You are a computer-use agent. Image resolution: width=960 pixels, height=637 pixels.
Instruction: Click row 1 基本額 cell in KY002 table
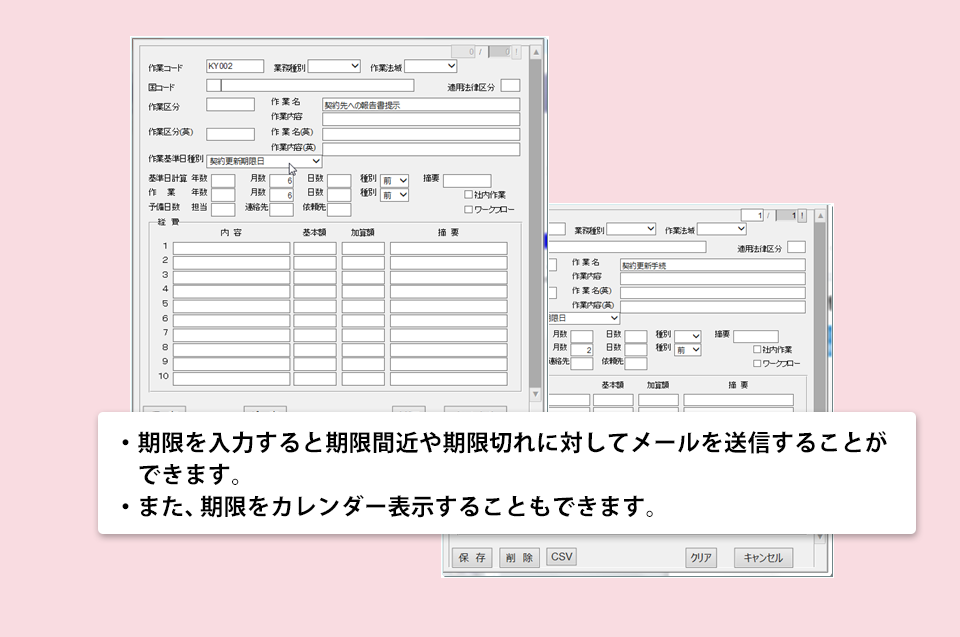(x=315, y=248)
